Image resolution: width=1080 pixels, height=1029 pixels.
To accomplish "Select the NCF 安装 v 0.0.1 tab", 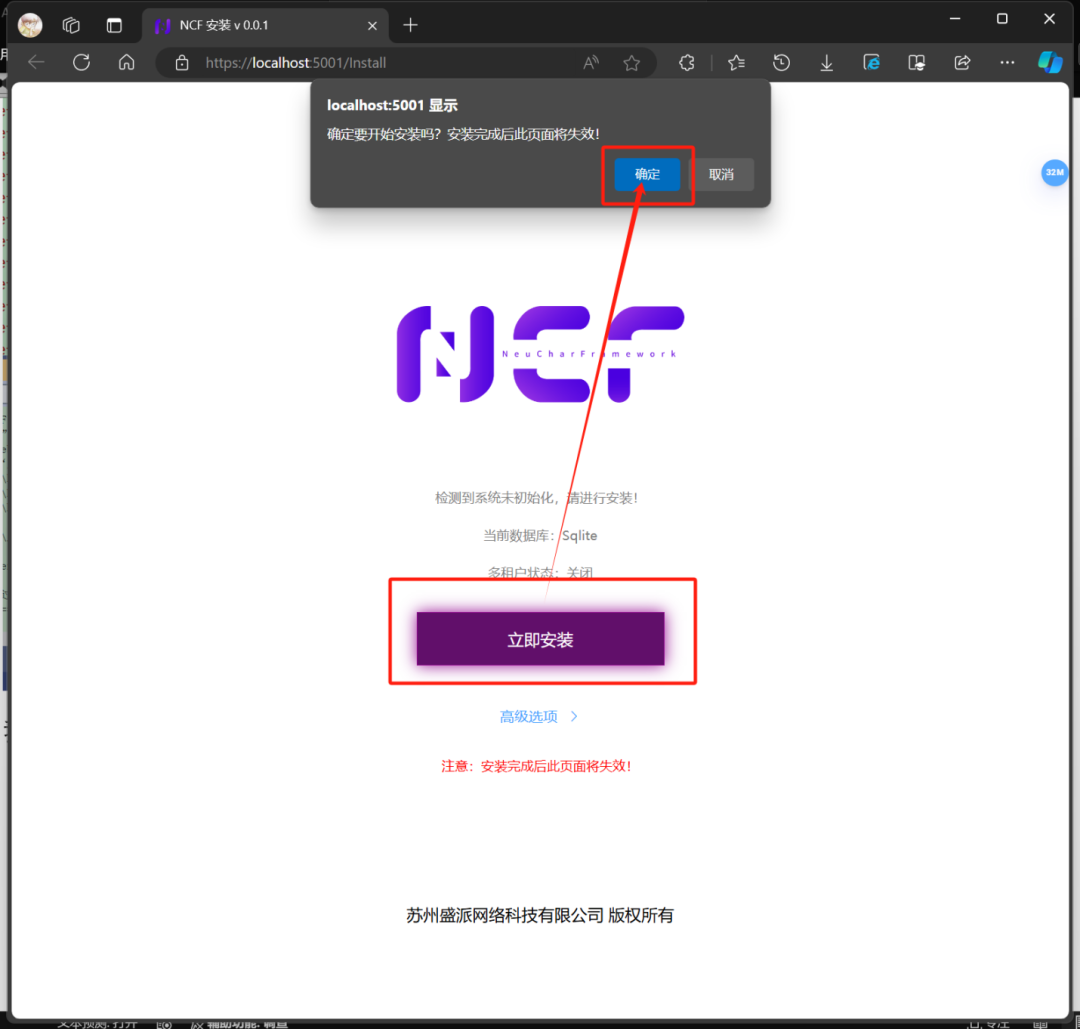I will pyautogui.click(x=265, y=25).
